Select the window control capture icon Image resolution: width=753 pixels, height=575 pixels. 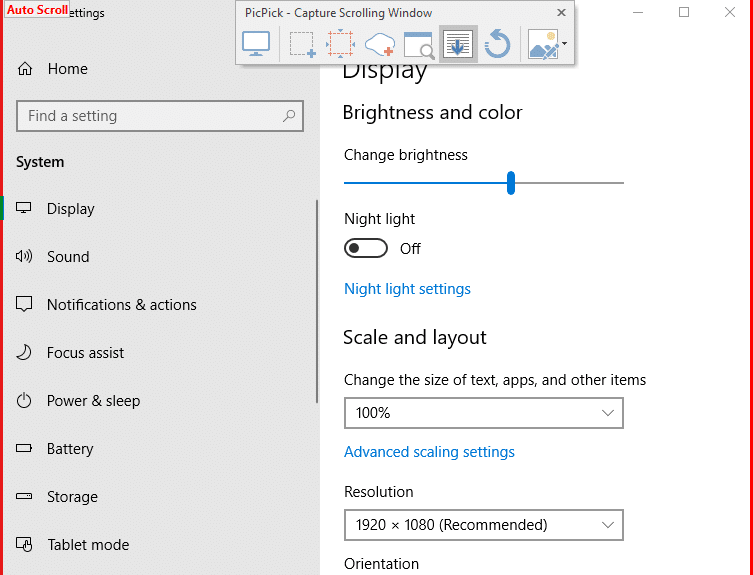click(418, 44)
